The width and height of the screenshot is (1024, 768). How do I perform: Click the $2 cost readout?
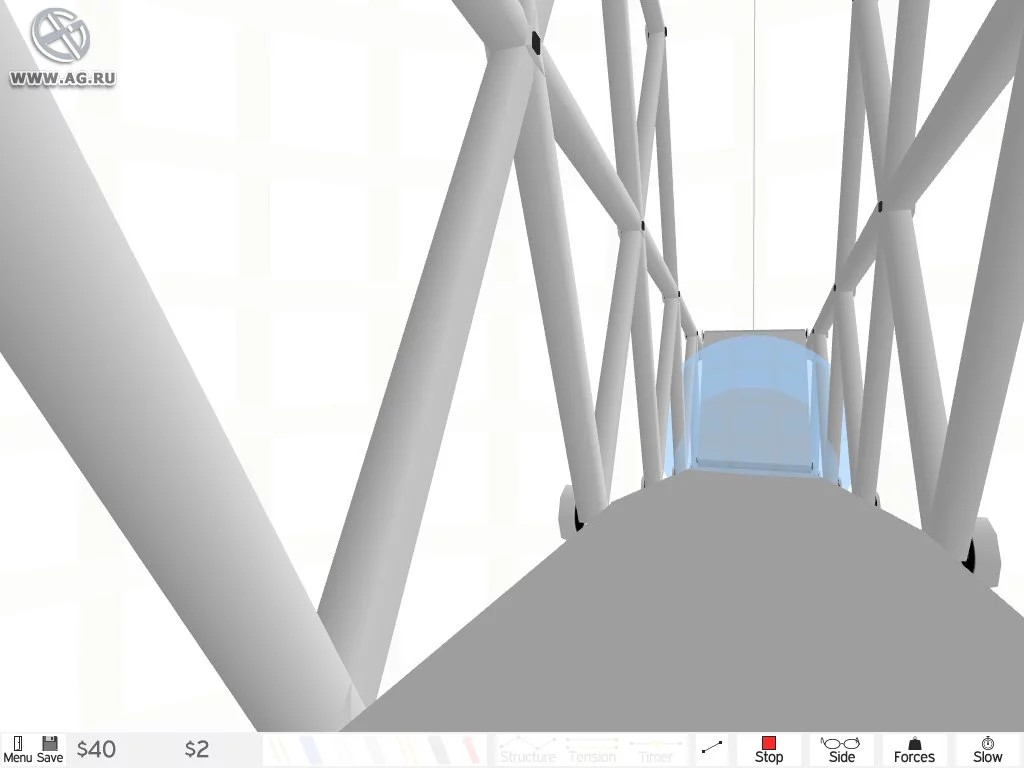[x=197, y=749]
